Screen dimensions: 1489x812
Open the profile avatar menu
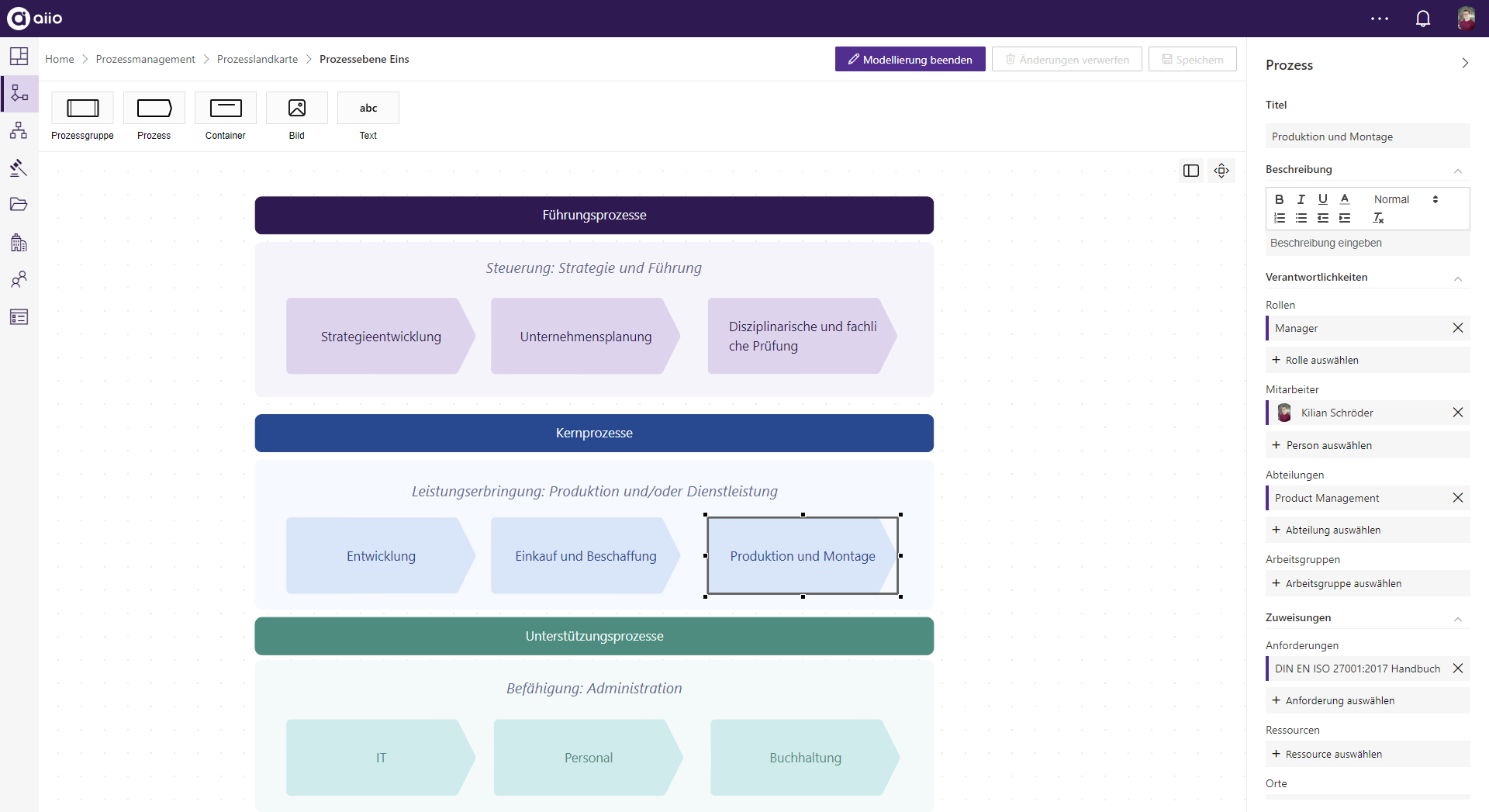[x=1467, y=18]
